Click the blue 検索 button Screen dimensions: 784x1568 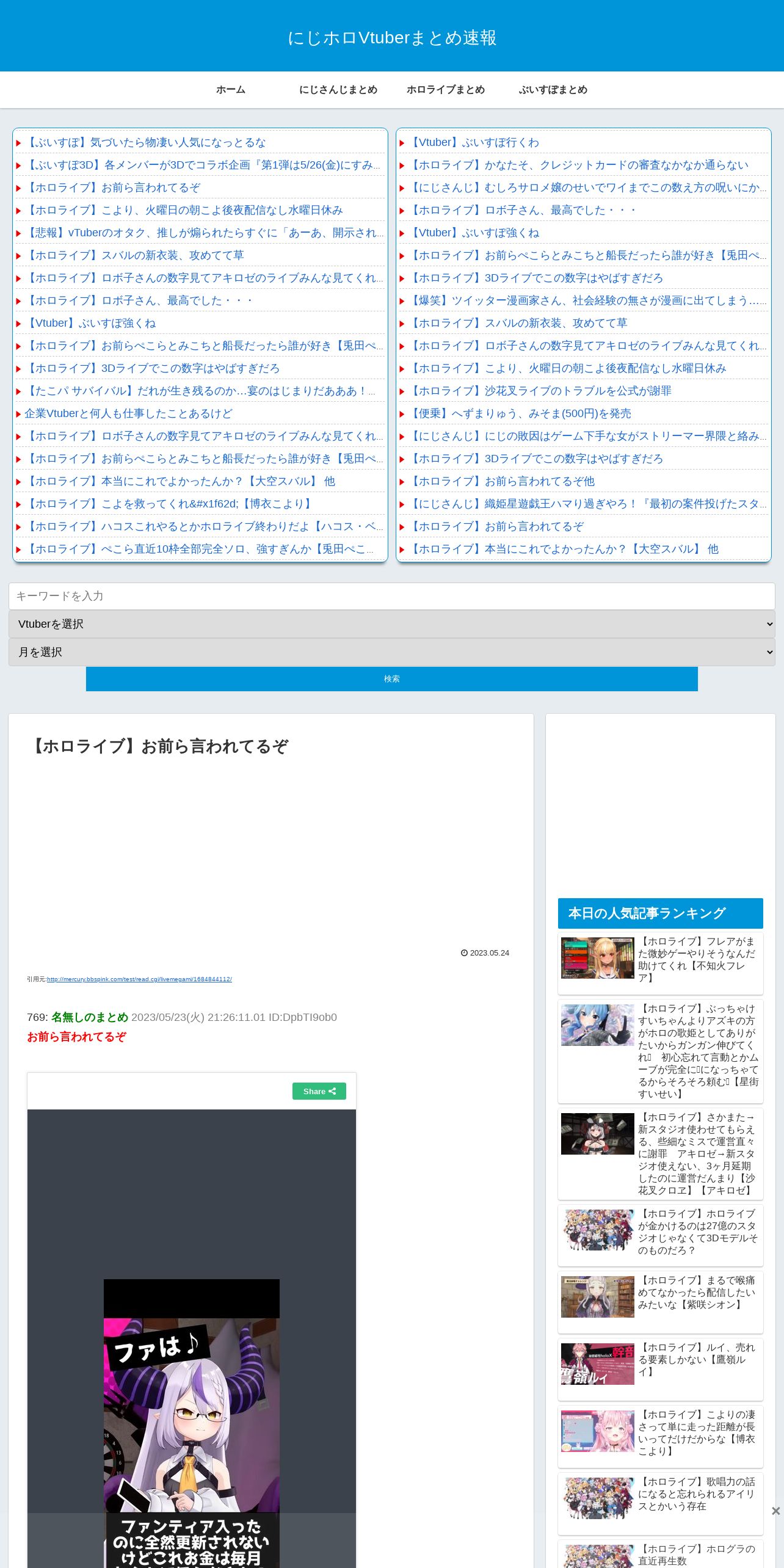392,679
